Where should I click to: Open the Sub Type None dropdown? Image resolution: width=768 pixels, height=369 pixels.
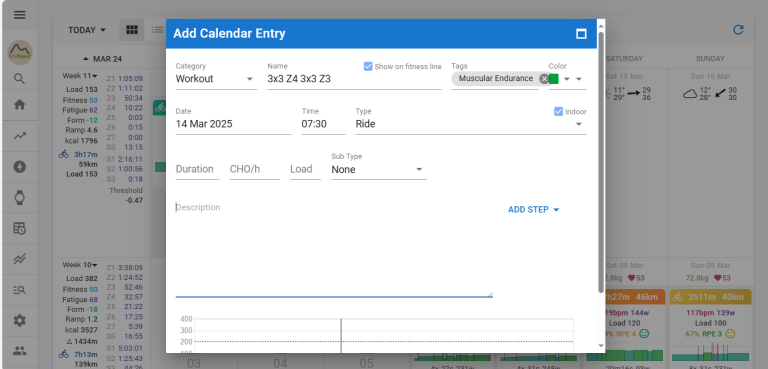379,170
